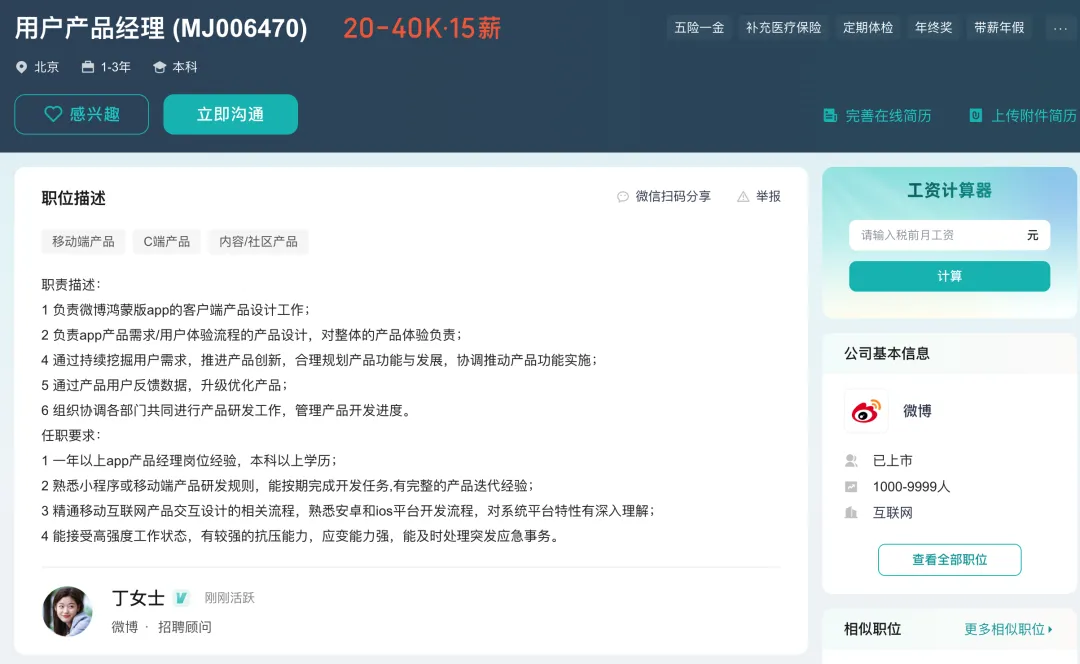Click the 定期体检 benefit tag
The image size is (1080, 664).
(868, 28)
